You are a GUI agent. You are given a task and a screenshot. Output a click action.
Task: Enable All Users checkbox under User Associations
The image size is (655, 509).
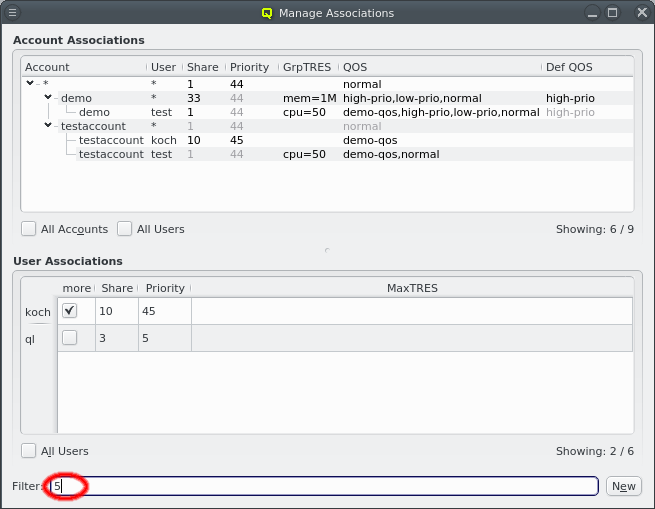click(x=28, y=451)
